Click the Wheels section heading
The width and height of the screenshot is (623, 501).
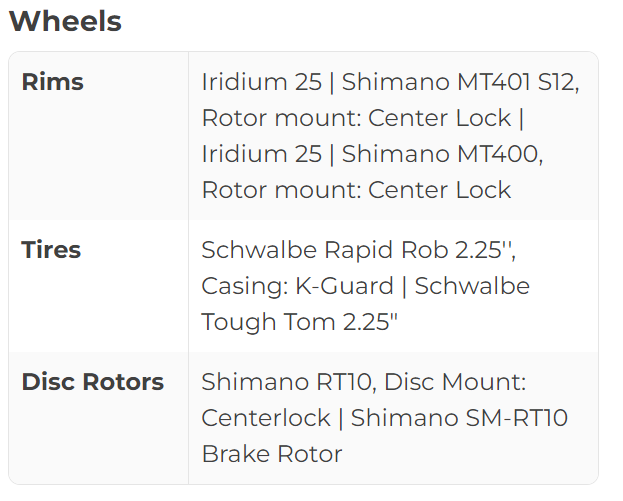point(65,21)
